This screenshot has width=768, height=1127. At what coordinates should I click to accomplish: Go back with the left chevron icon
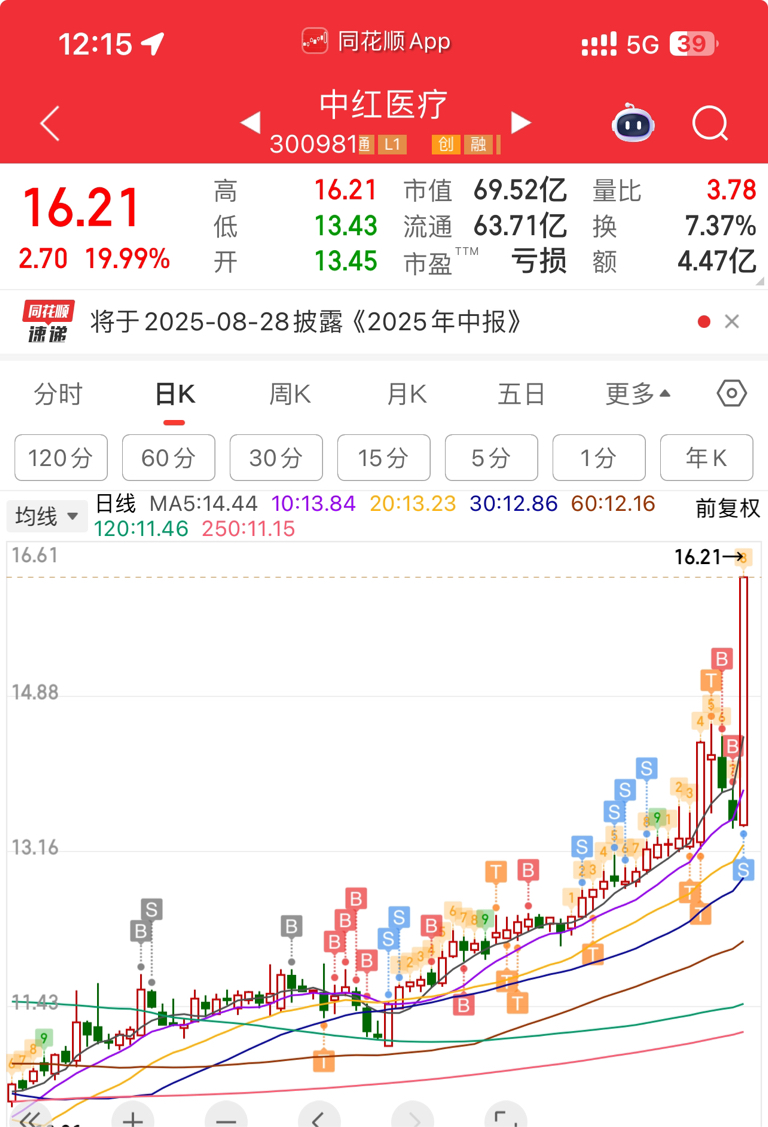(50, 124)
